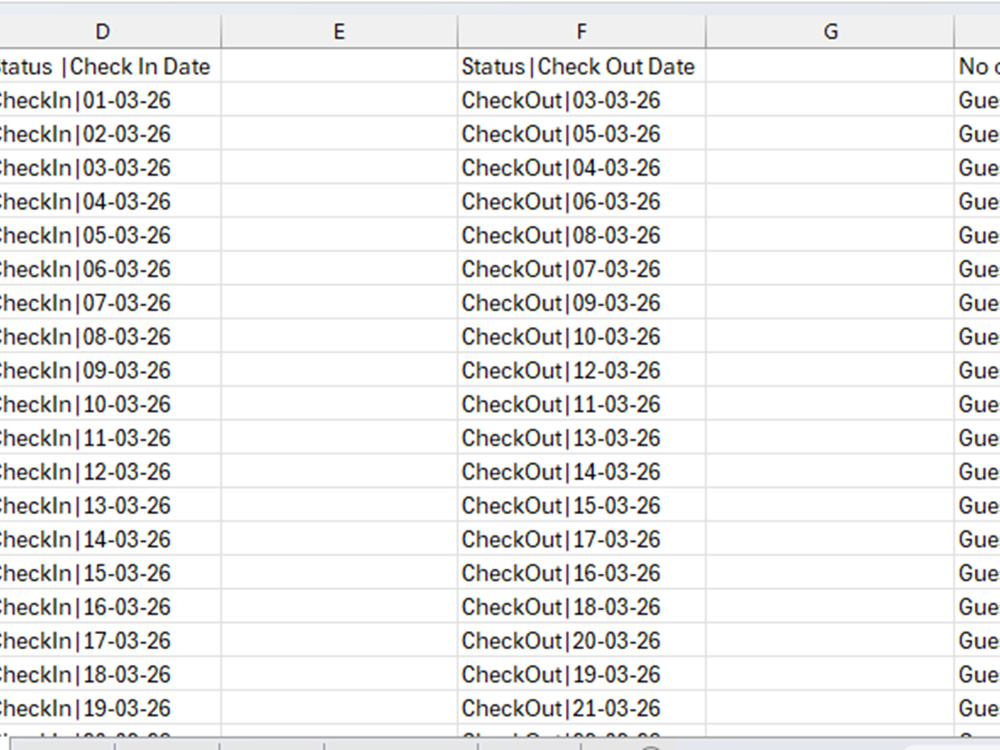Select column G header
This screenshot has height=750, width=1000.
pyautogui.click(x=830, y=32)
